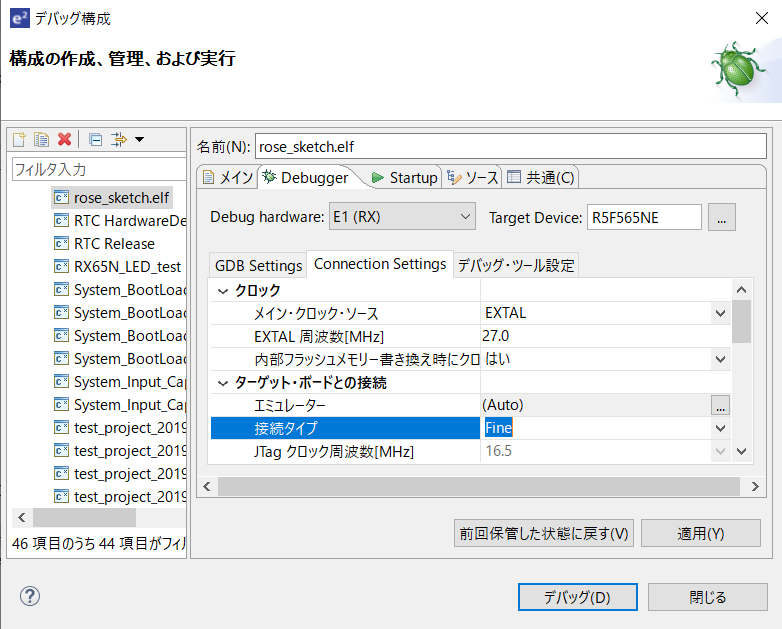Start debugging with デバッグ(D) button
Screen dimensions: 782x629
click(x=578, y=597)
